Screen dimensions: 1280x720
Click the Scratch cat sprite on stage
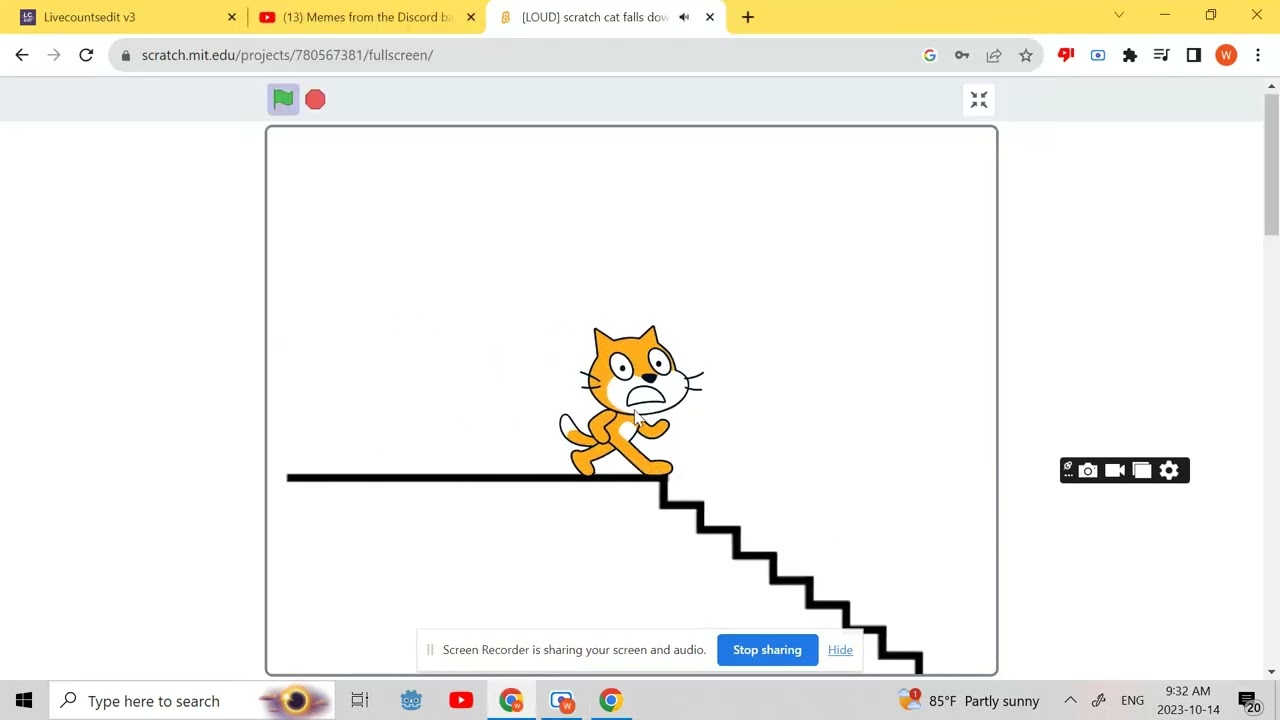[x=630, y=402]
